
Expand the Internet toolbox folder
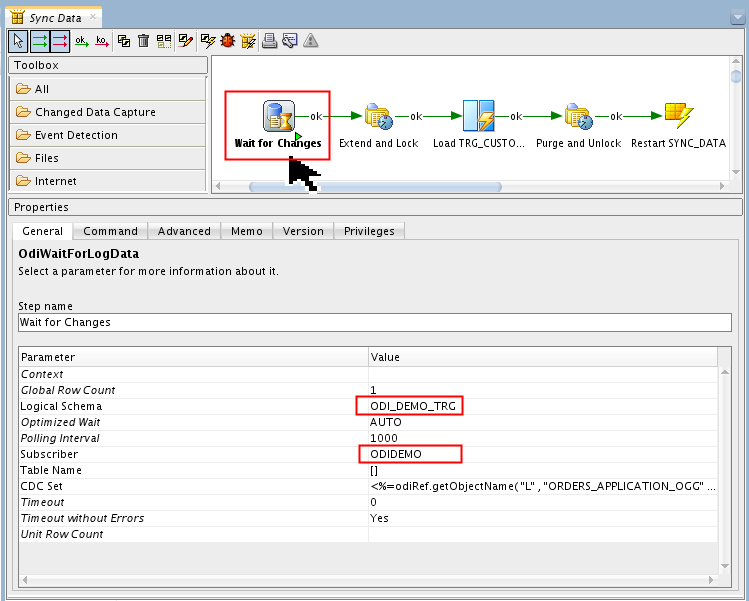pyautogui.click(x=108, y=181)
